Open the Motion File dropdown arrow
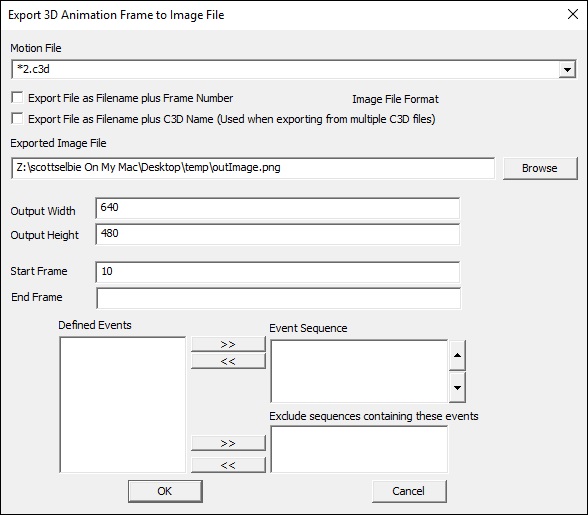This screenshot has height=515, width=588. 567,69
